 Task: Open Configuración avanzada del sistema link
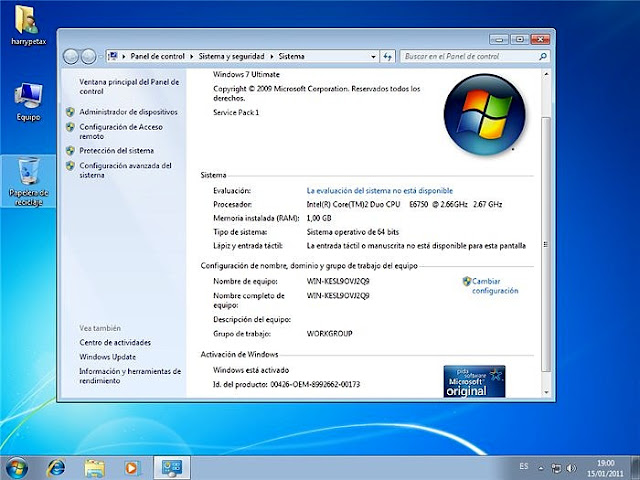[125, 170]
